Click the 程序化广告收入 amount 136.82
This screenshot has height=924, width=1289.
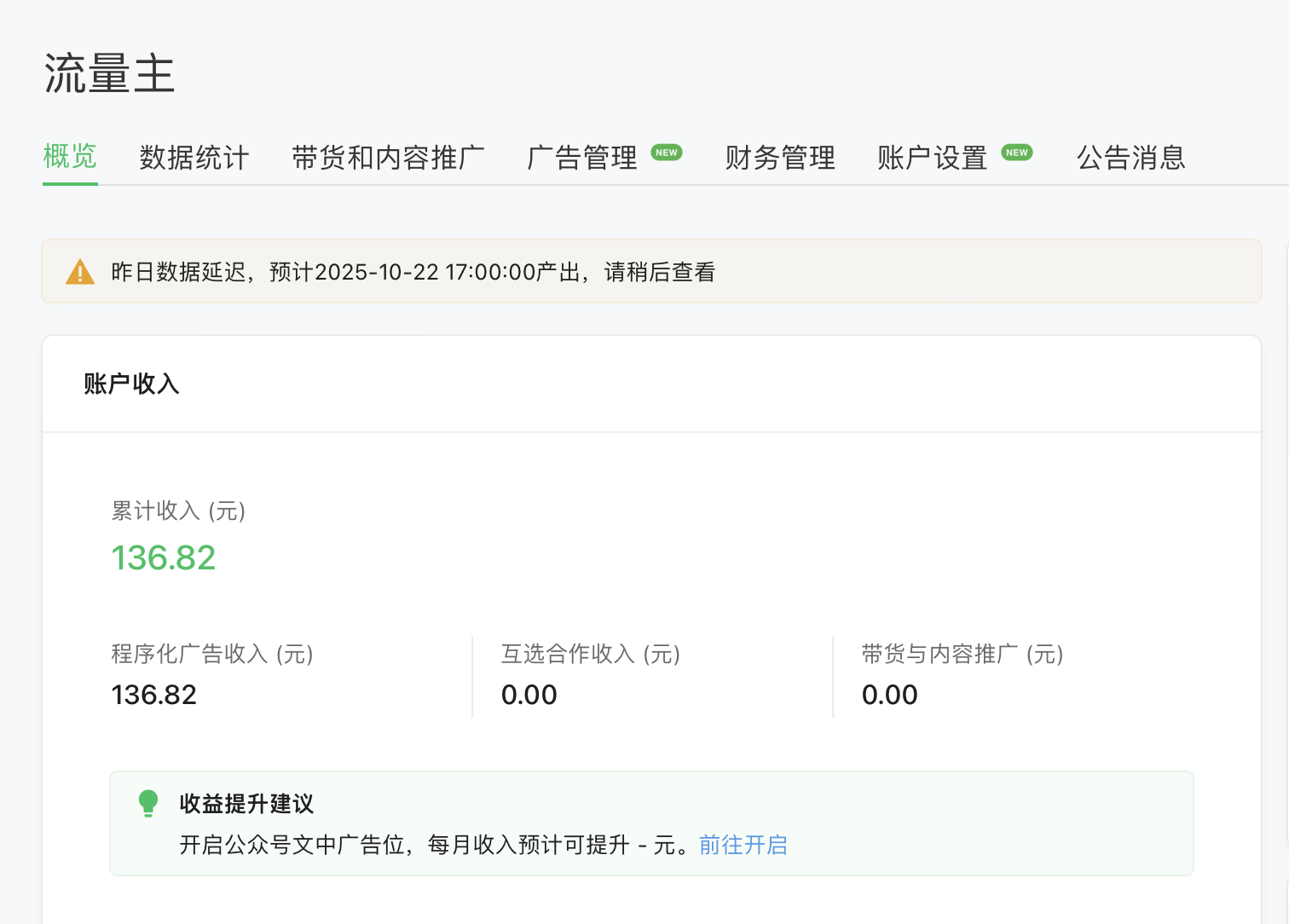[153, 695]
